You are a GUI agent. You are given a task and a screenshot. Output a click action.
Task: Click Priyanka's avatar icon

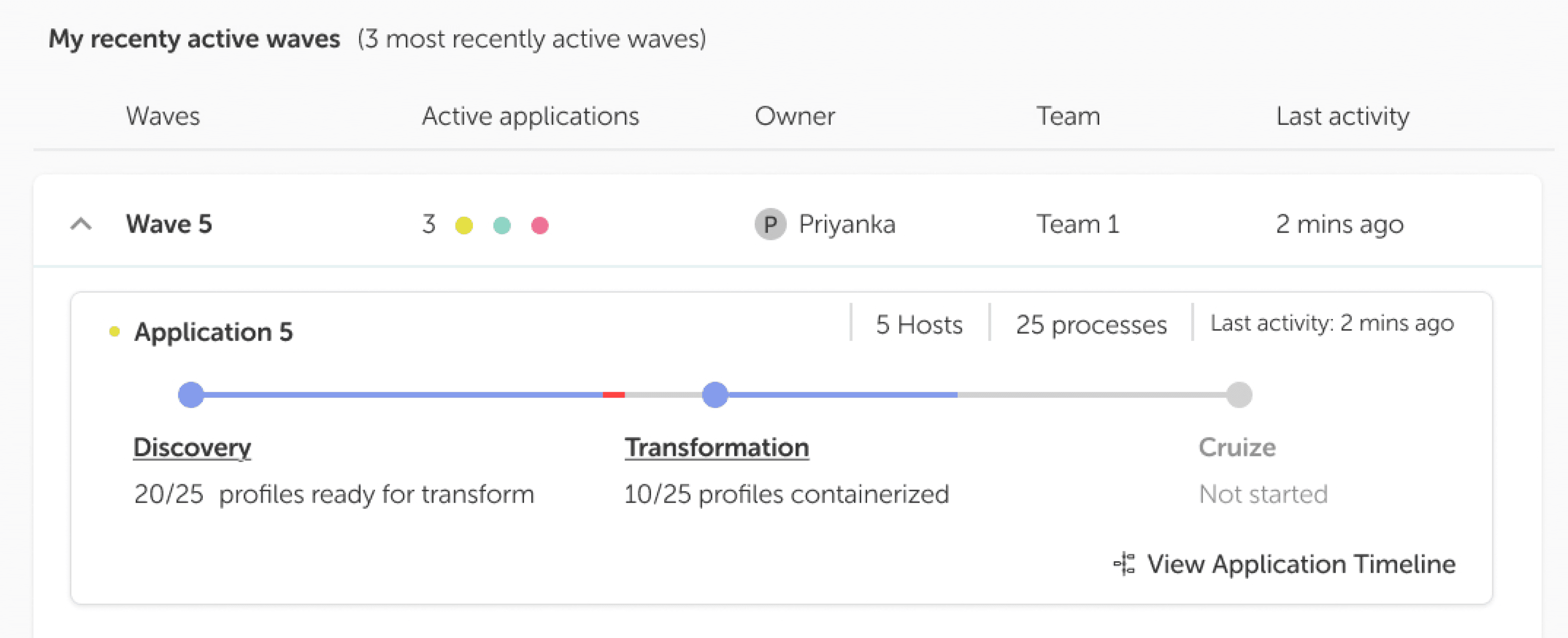(770, 225)
